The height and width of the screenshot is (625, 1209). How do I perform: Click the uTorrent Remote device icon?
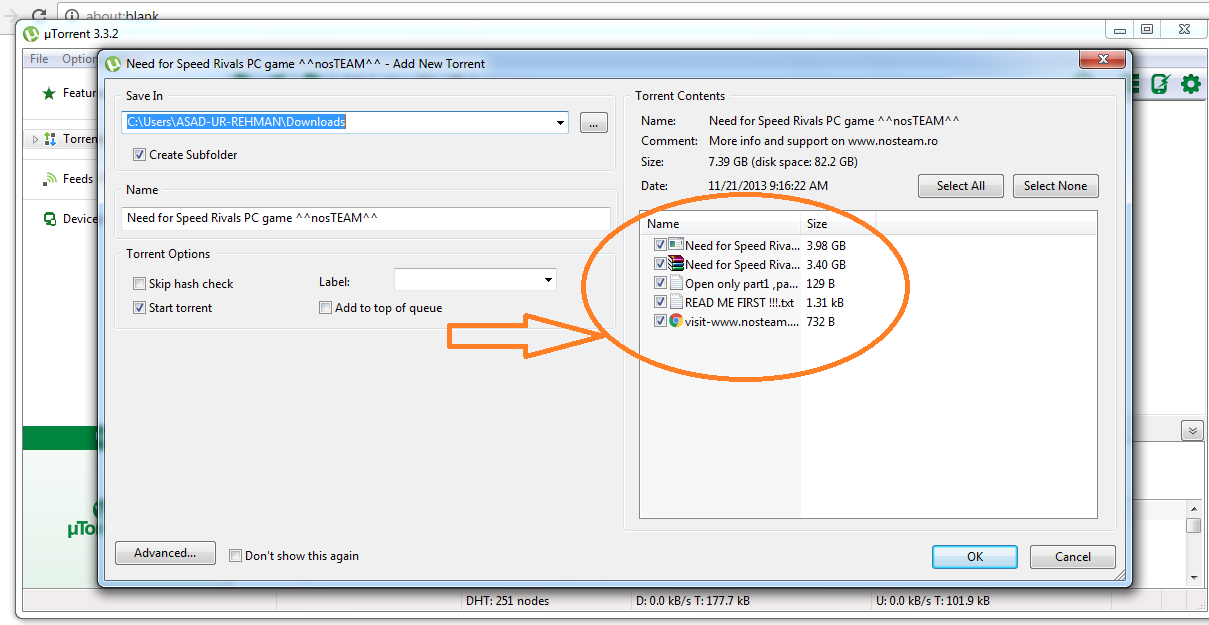click(1160, 84)
